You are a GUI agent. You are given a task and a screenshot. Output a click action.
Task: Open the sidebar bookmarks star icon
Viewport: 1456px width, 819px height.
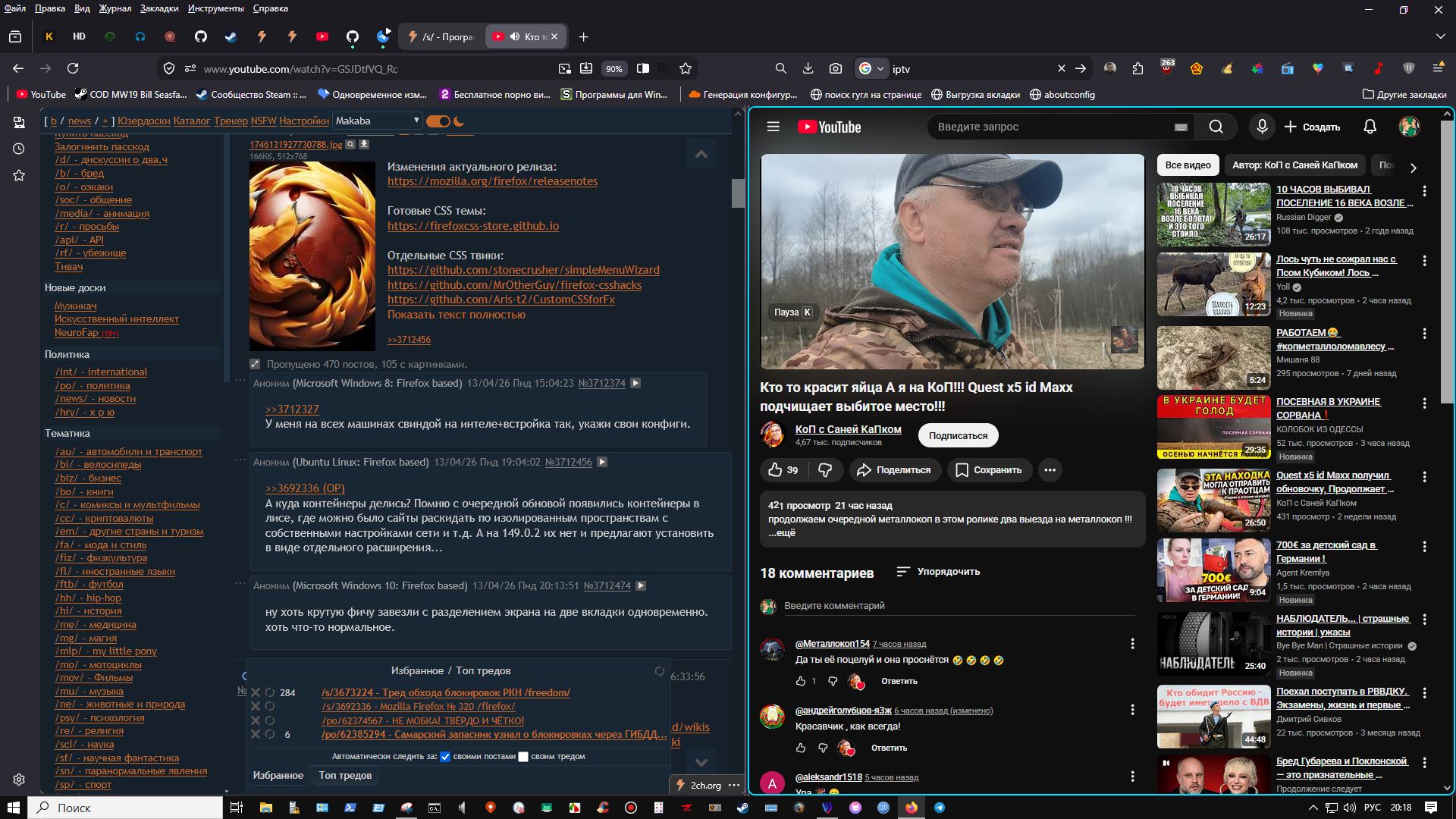coord(19,175)
